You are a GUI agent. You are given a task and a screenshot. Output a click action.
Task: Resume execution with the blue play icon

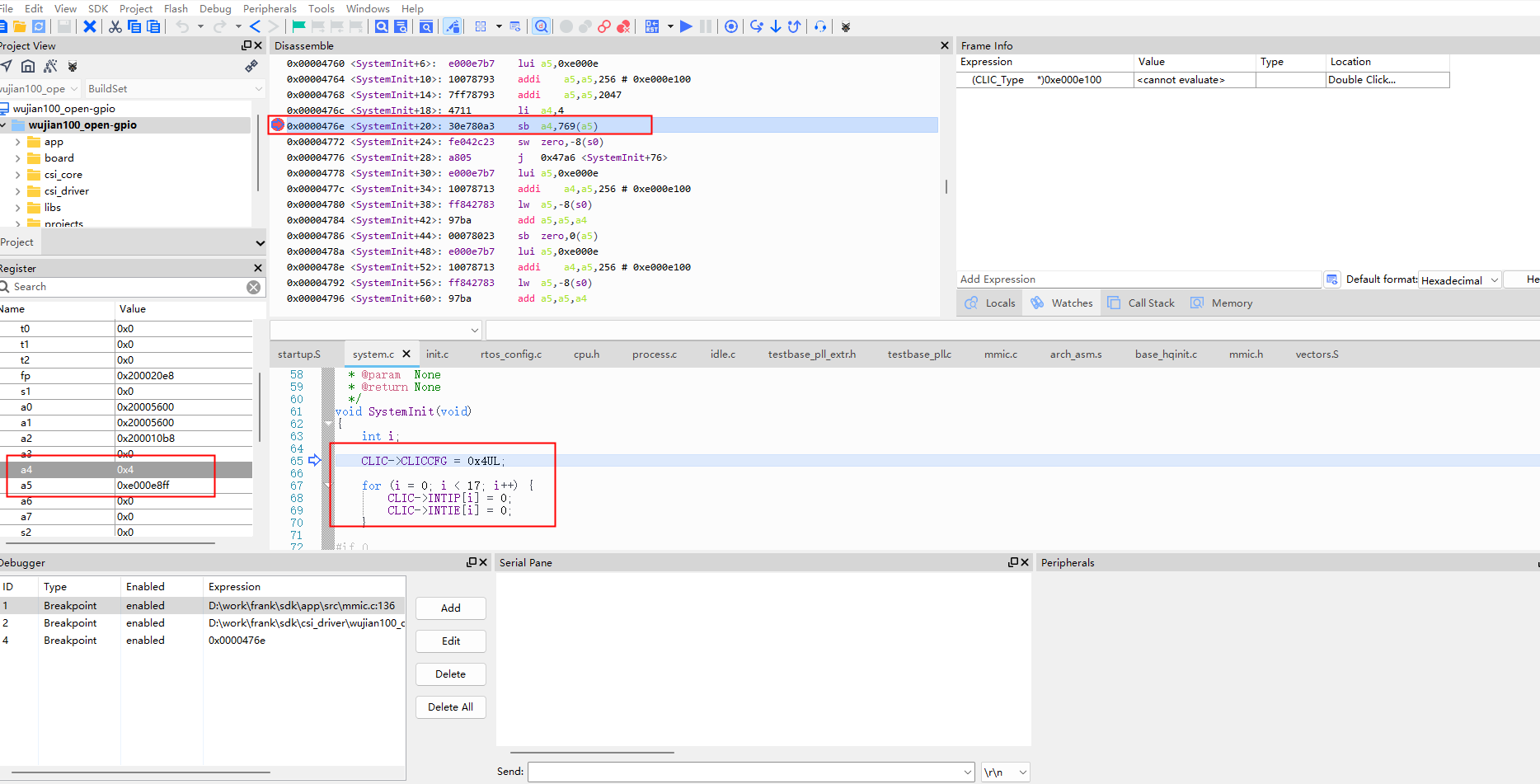(x=686, y=26)
